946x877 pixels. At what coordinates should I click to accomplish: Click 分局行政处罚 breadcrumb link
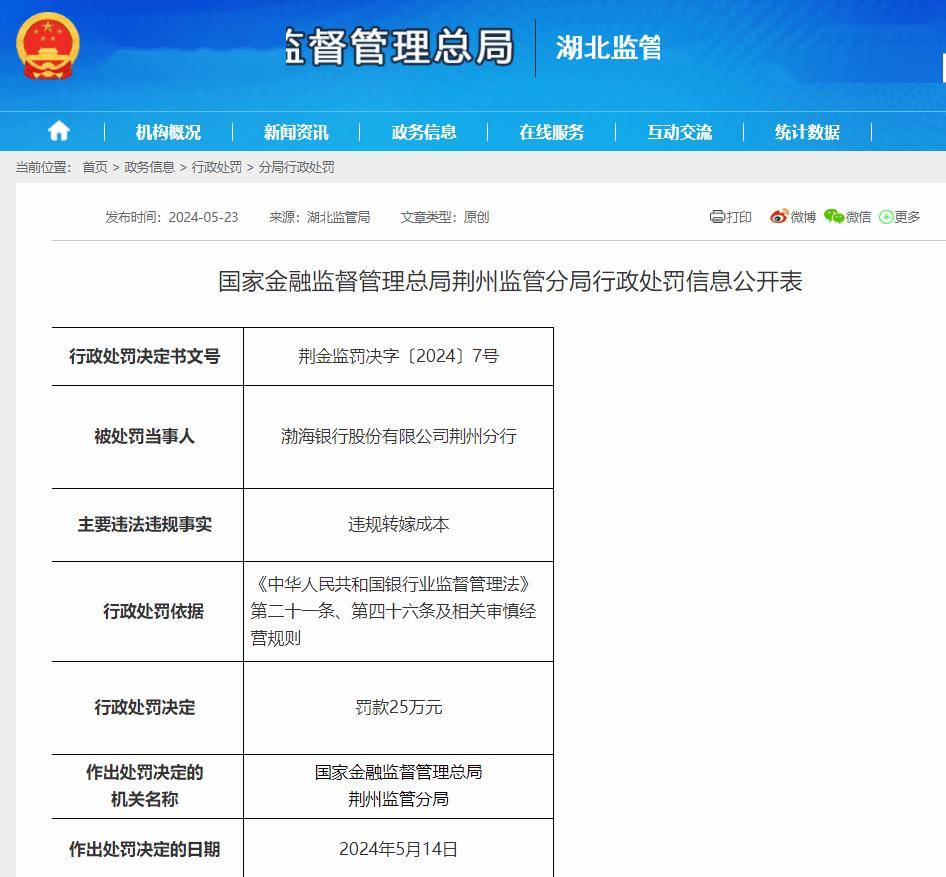296,167
